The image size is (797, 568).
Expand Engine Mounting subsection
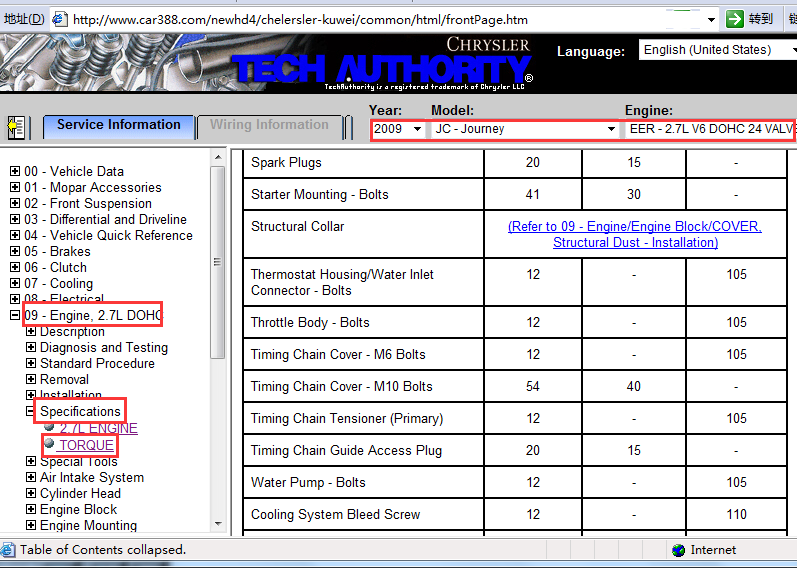31,525
